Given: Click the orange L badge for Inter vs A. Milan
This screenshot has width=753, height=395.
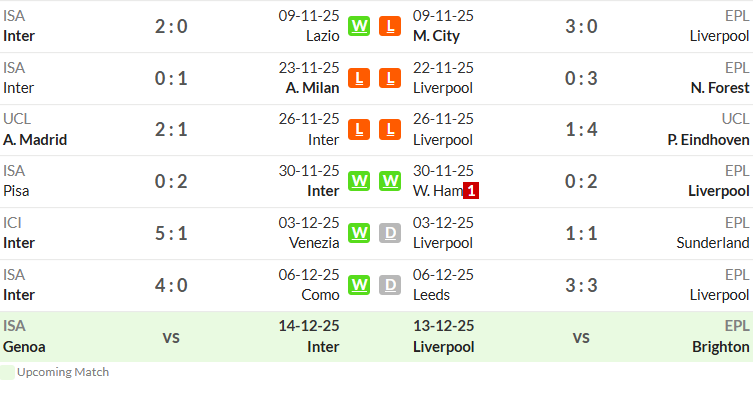Looking at the screenshot, I should 359,78.
